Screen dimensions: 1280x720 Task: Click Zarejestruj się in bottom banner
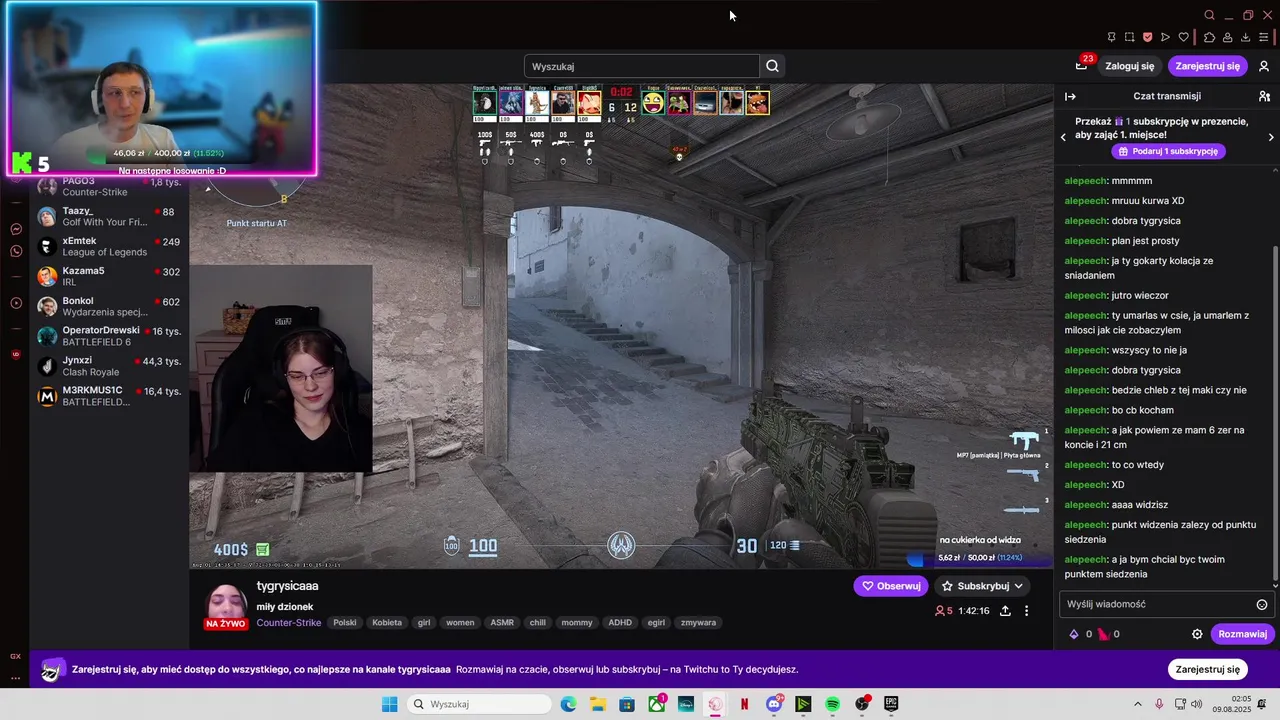coord(1207,669)
